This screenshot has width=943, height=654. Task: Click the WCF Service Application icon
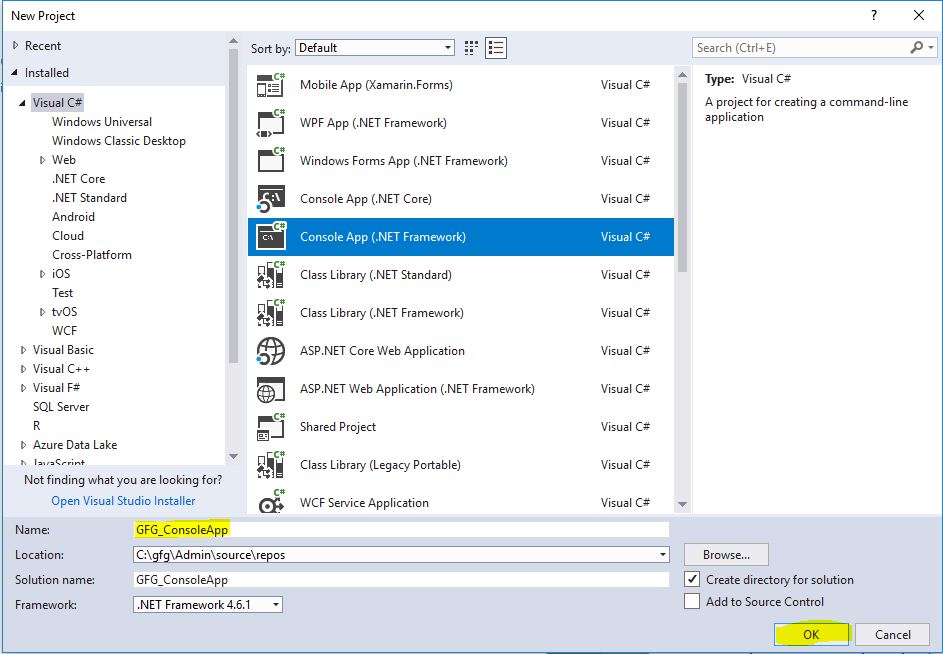click(x=271, y=502)
